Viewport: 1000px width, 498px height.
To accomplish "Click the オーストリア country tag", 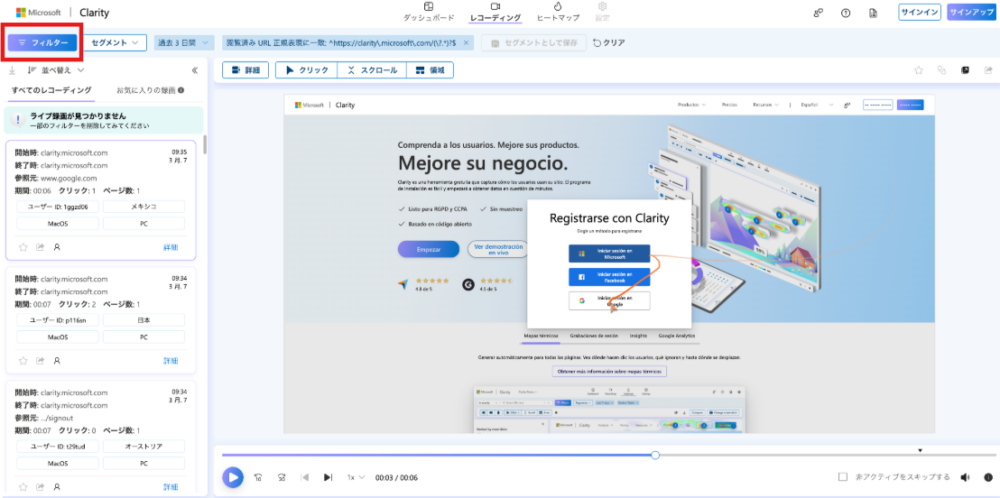I will coord(144,446).
